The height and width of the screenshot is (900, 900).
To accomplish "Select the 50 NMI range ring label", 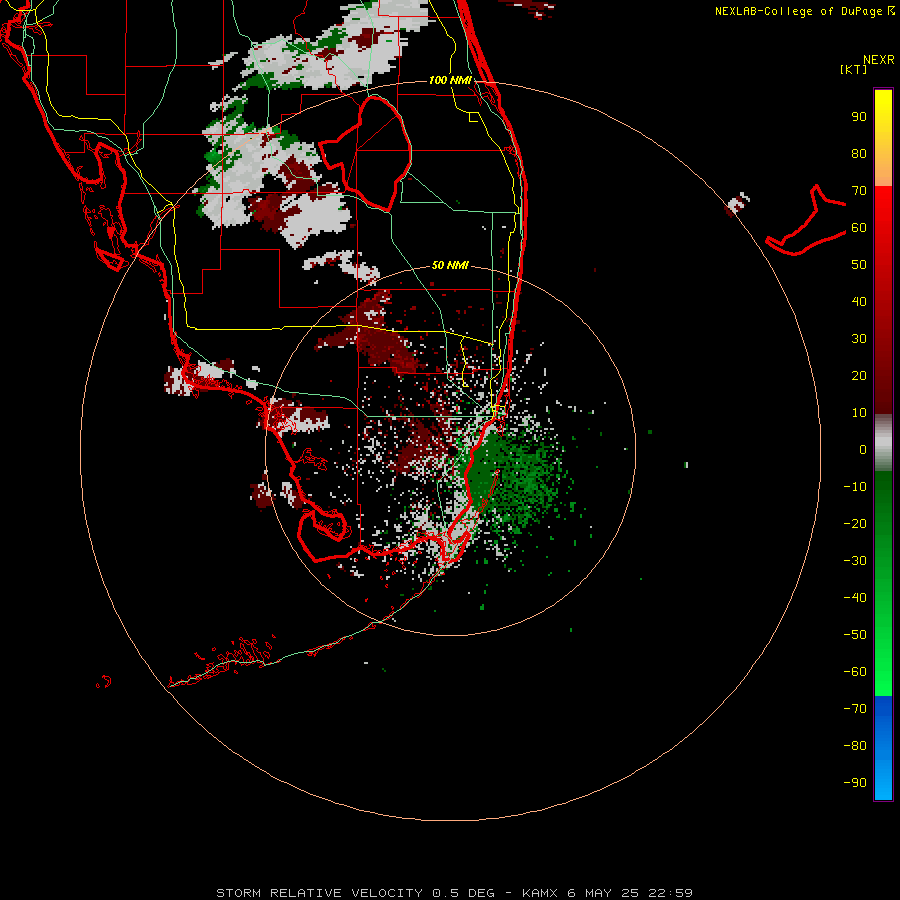I will pos(450,265).
